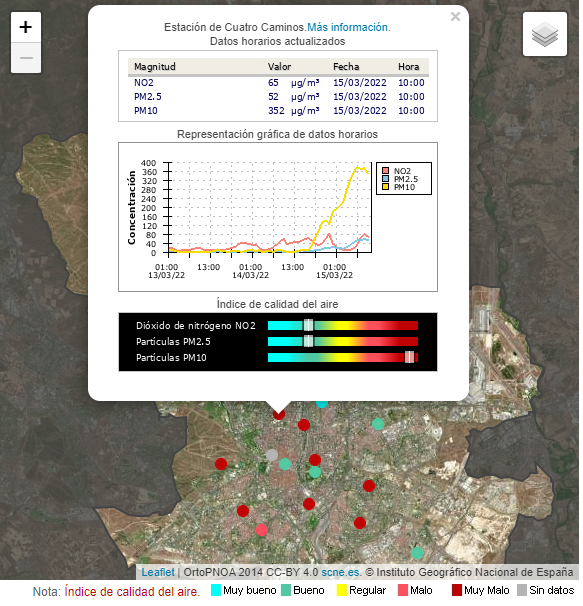The height and width of the screenshot is (606, 583).
Task: Open the map layers control
Action: [545, 34]
